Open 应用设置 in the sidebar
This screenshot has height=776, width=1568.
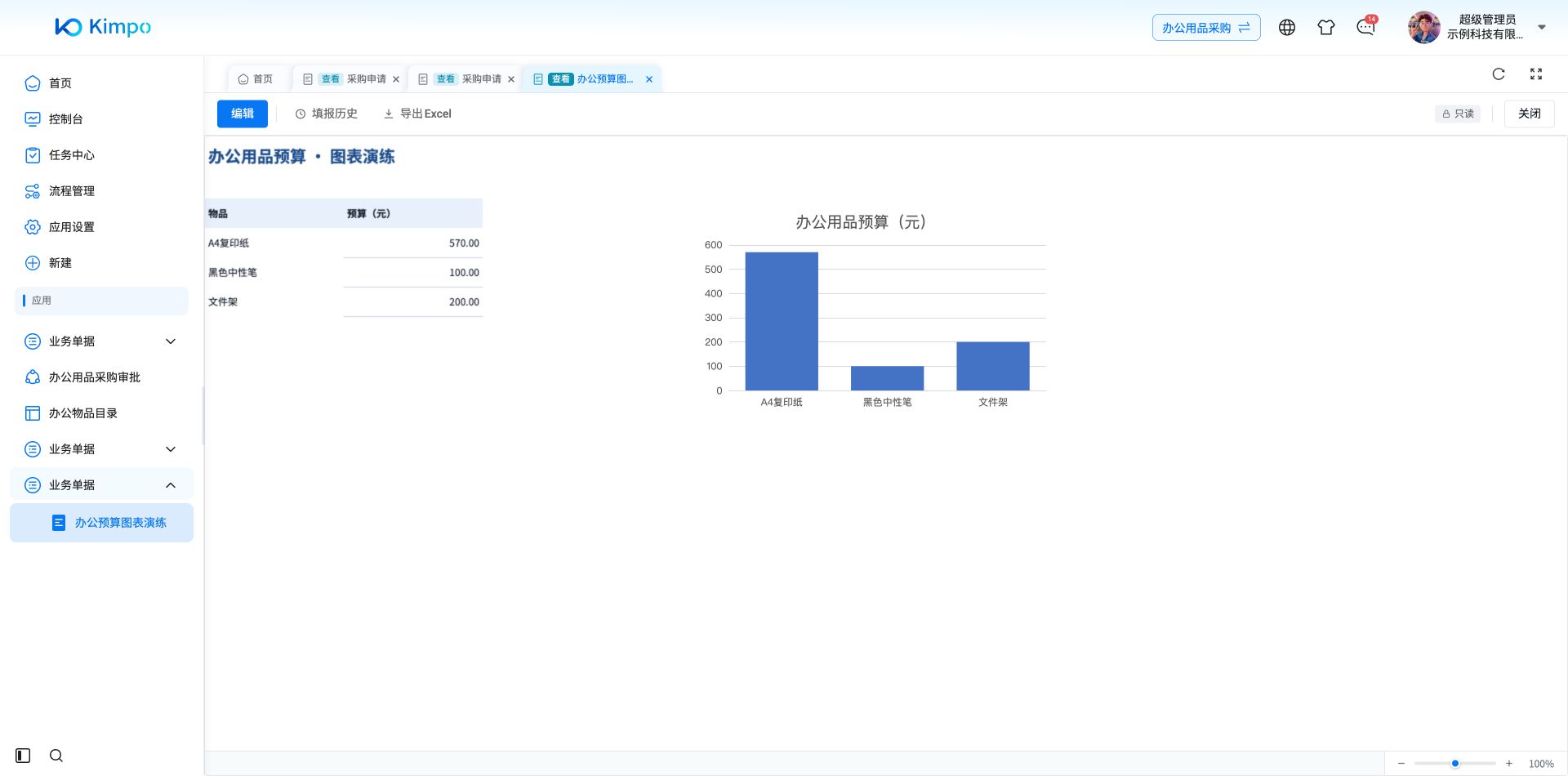coord(71,227)
